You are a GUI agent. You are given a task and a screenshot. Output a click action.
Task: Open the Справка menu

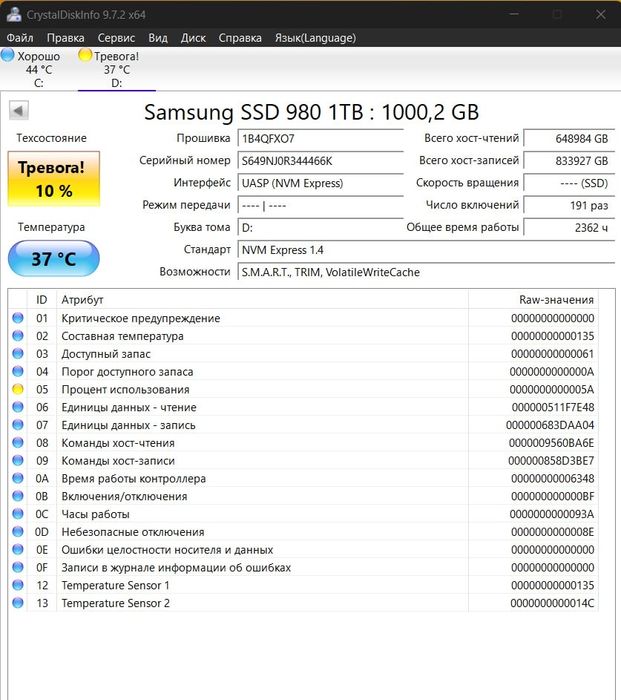click(x=240, y=38)
